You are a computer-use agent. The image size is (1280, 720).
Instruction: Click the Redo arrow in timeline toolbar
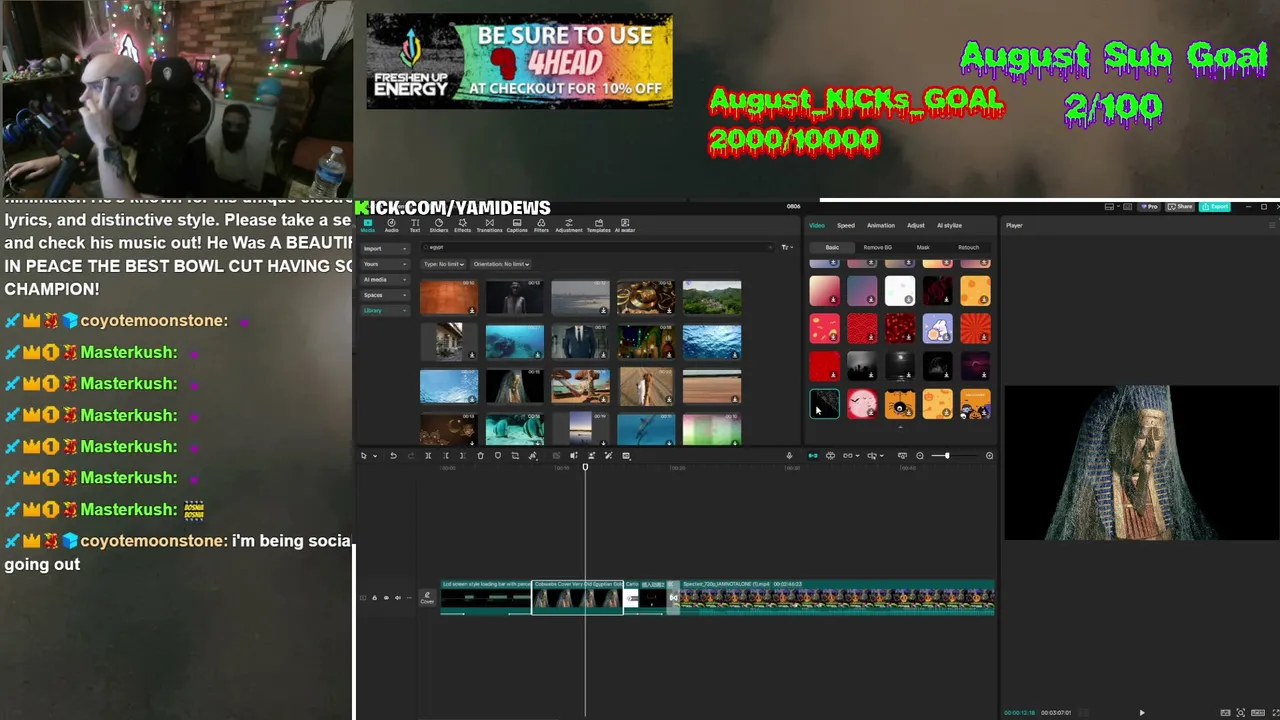(x=410, y=456)
